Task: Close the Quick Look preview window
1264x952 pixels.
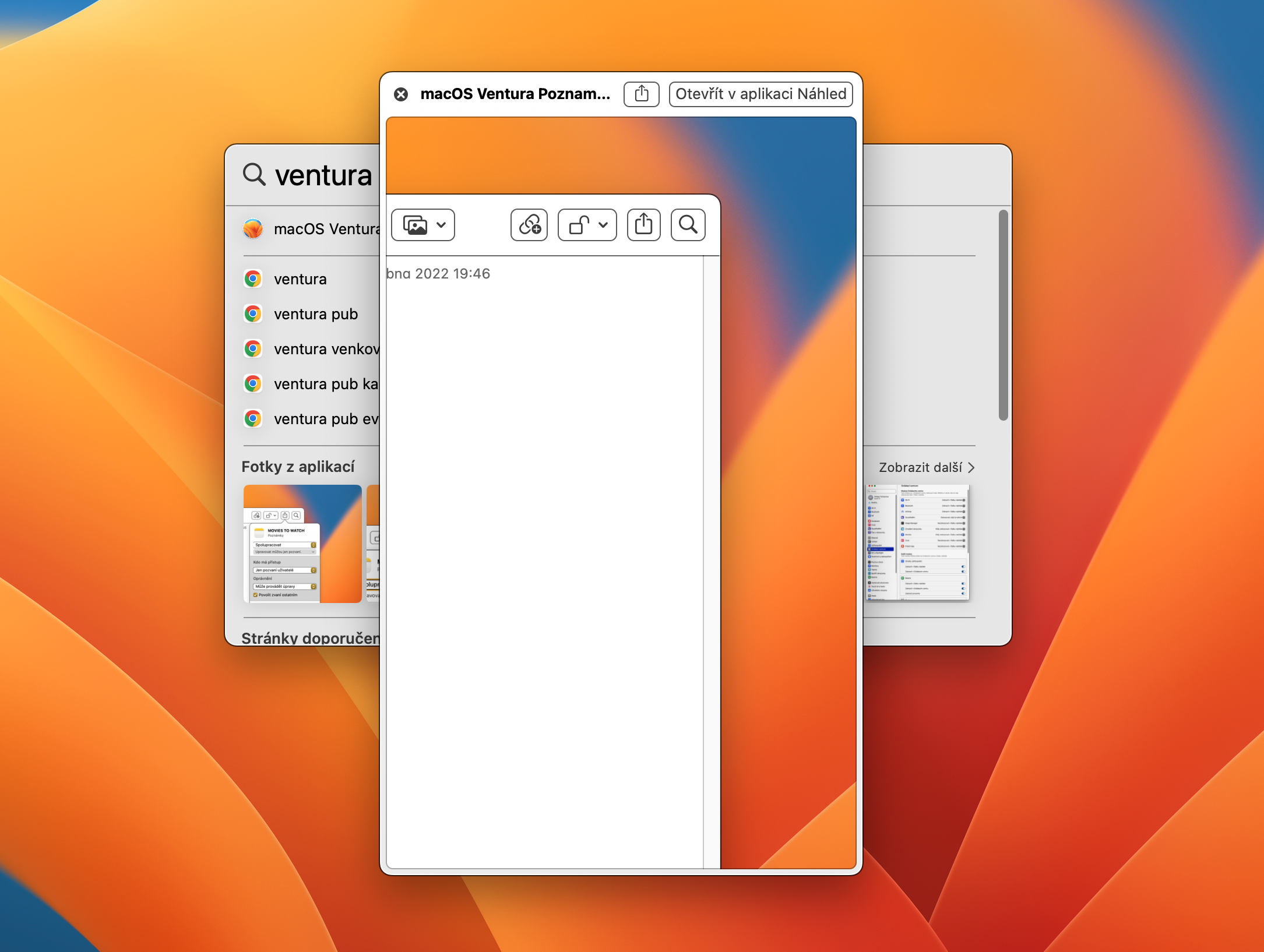Action: [x=401, y=94]
